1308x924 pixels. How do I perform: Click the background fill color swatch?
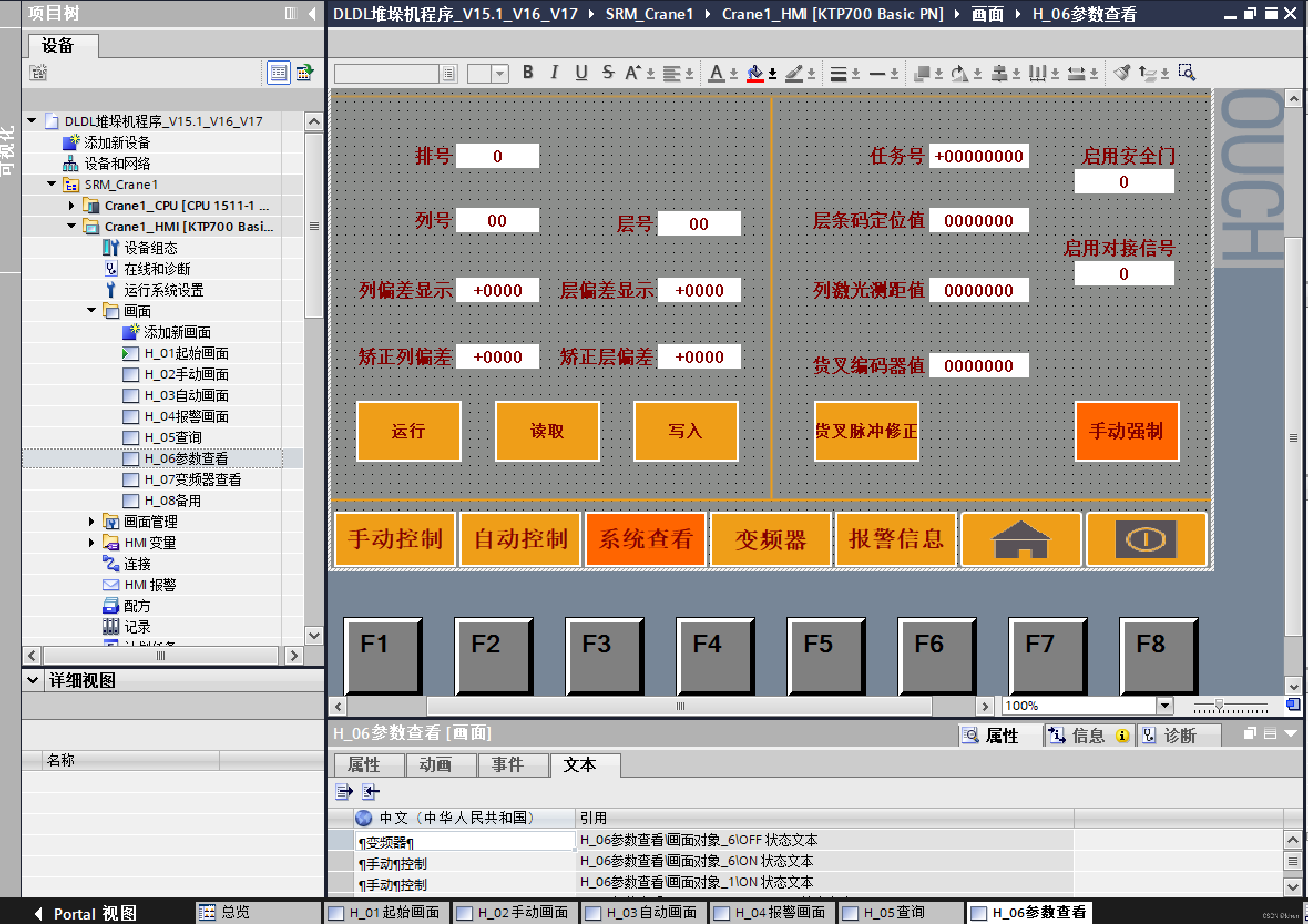(x=755, y=73)
